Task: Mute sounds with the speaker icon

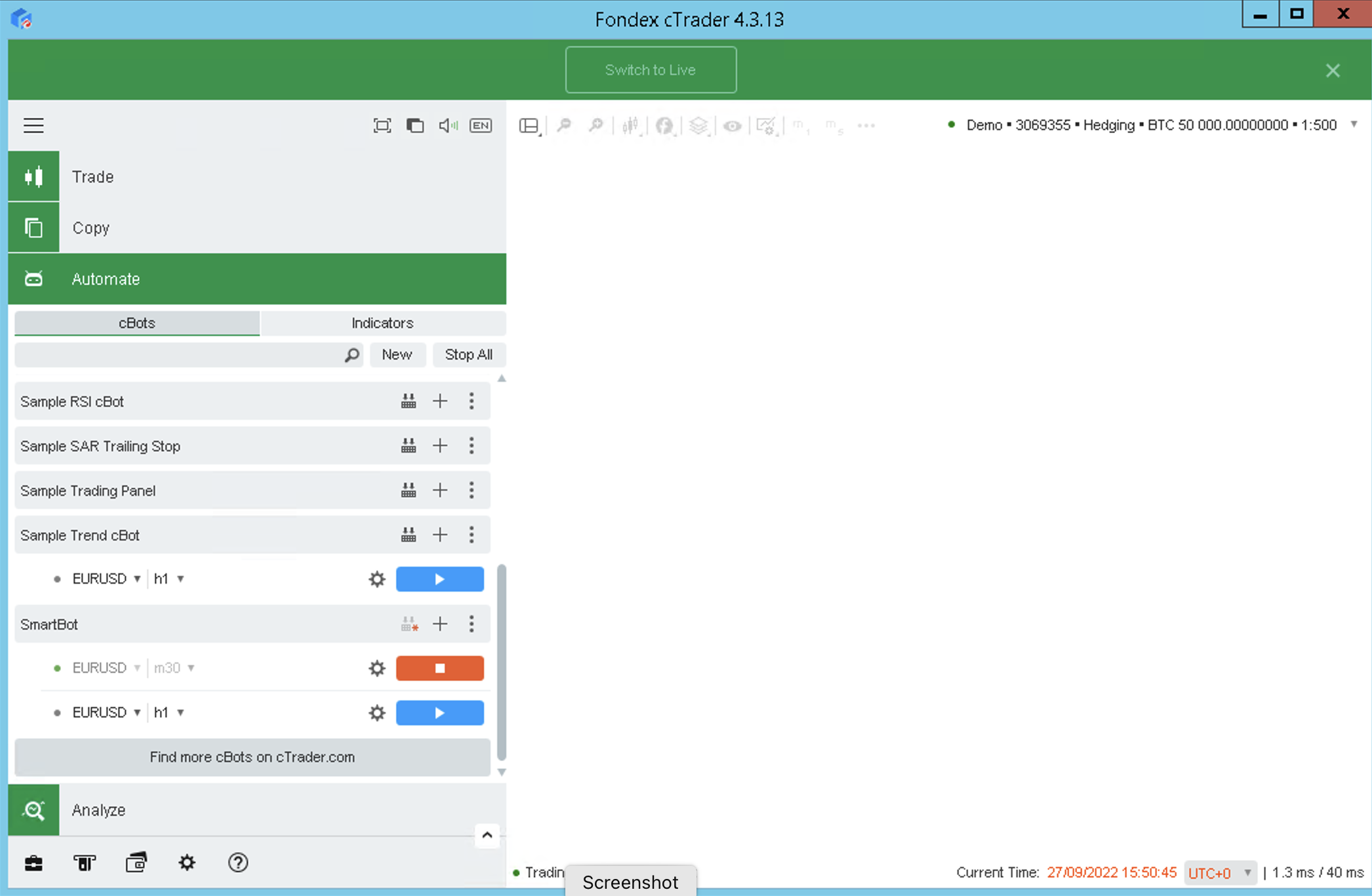Action: point(448,125)
